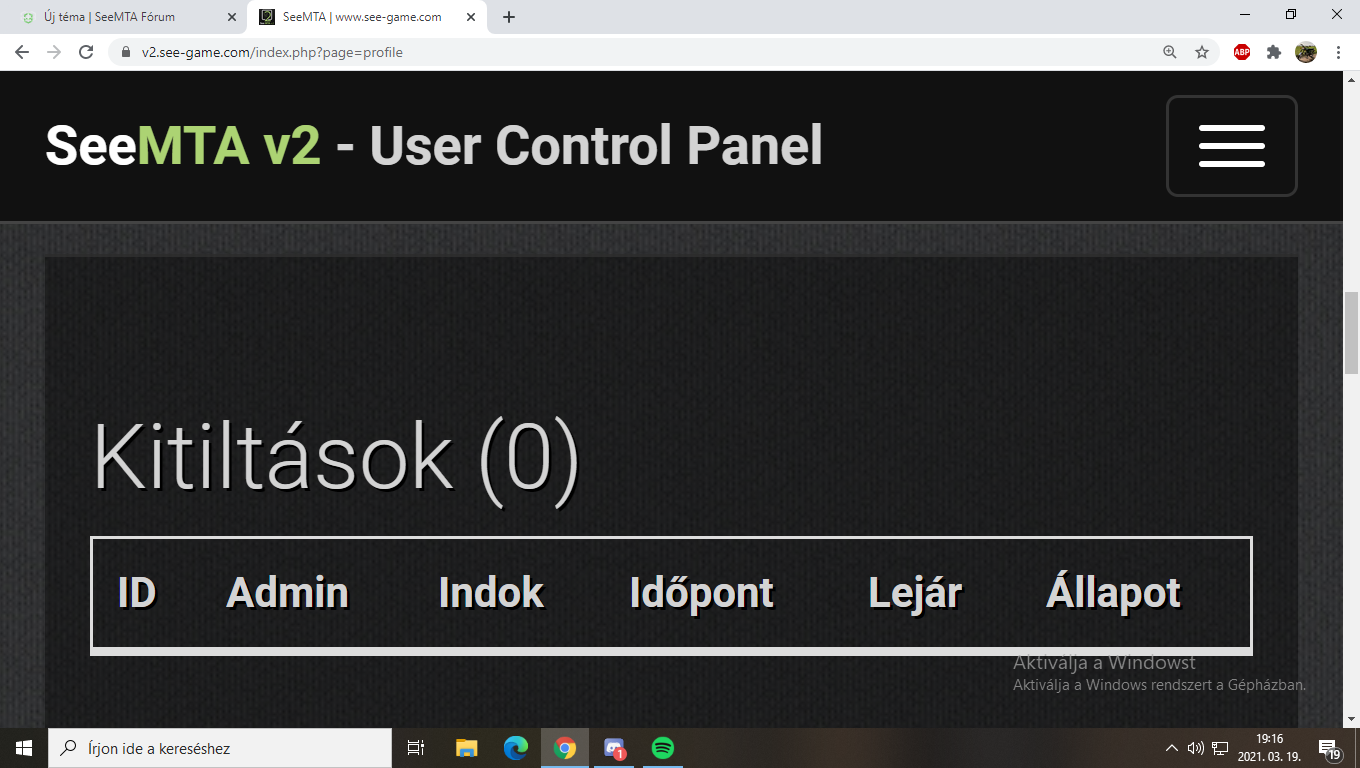Reload the current page
The width and height of the screenshot is (1360, 768).
click(x=86, y=52)
